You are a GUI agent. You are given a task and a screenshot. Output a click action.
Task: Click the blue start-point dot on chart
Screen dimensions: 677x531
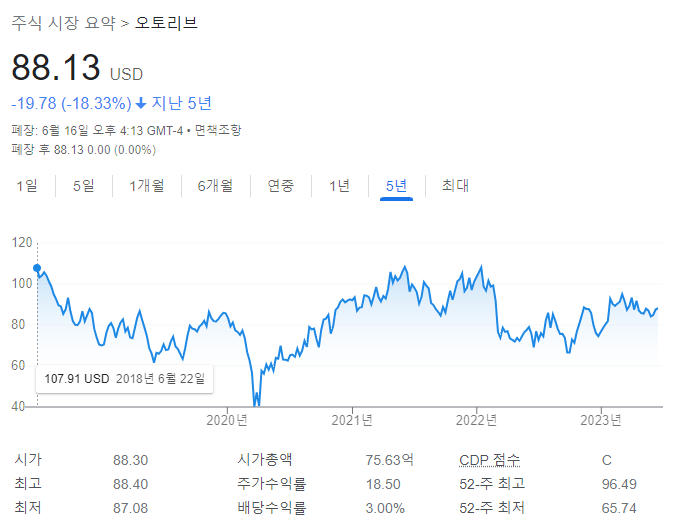pos(37,268)
